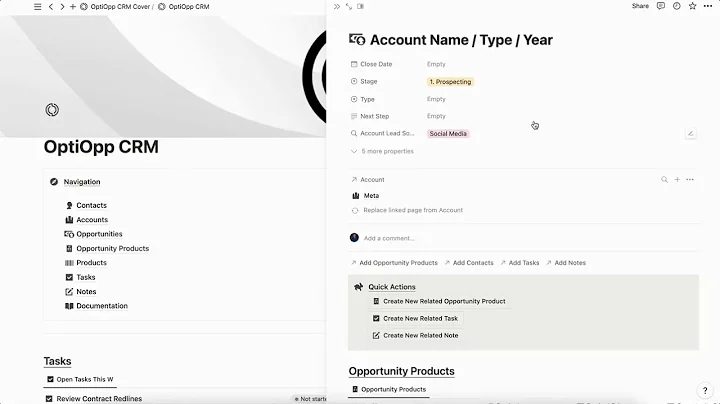720x404 pixels.
Task: Open Opportunities in the Navigation list
Action: pyautogui.click(x=93, y=234)
